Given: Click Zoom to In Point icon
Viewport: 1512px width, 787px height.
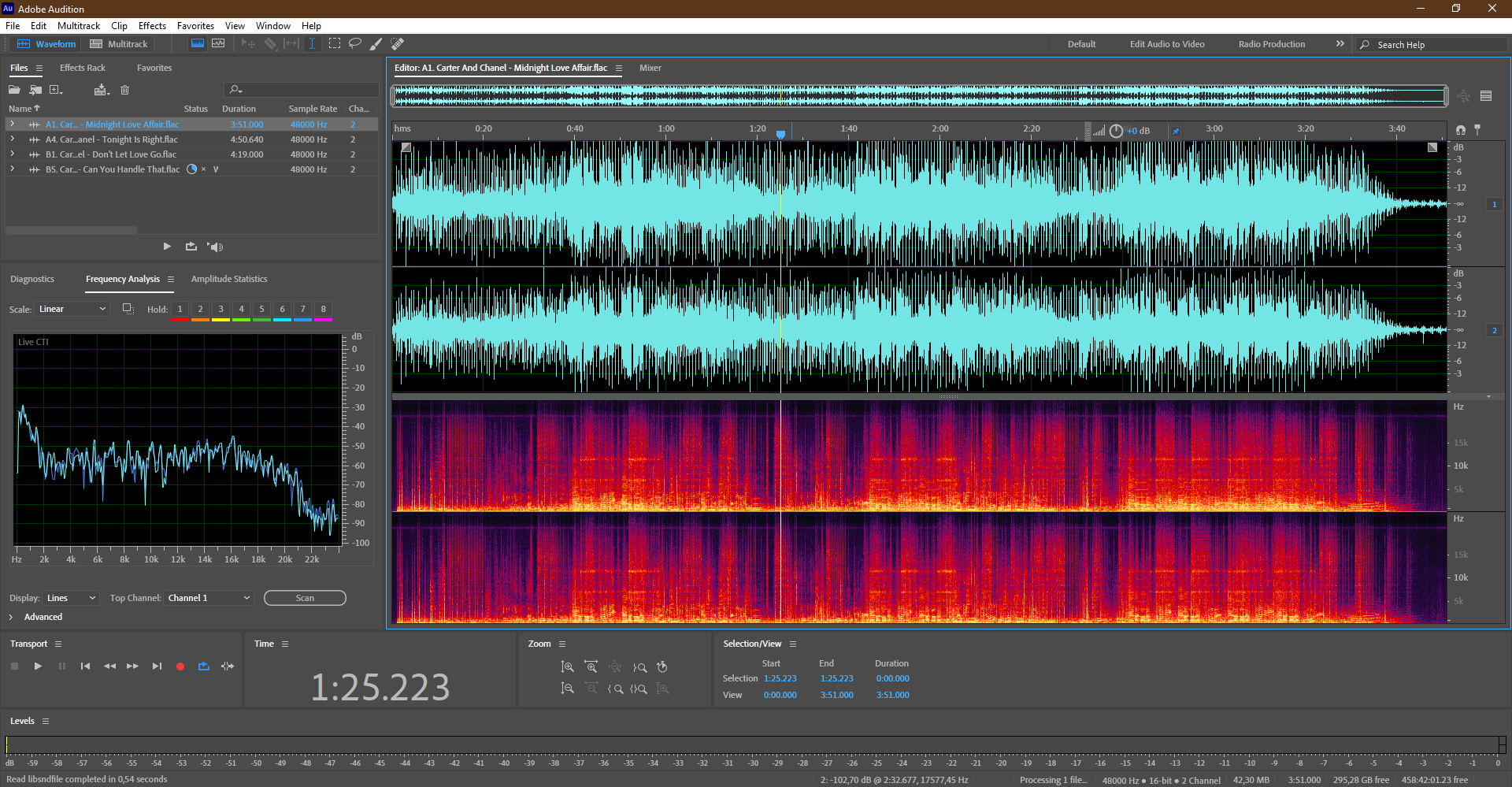Looking at the screenshot, I should 615,689.
